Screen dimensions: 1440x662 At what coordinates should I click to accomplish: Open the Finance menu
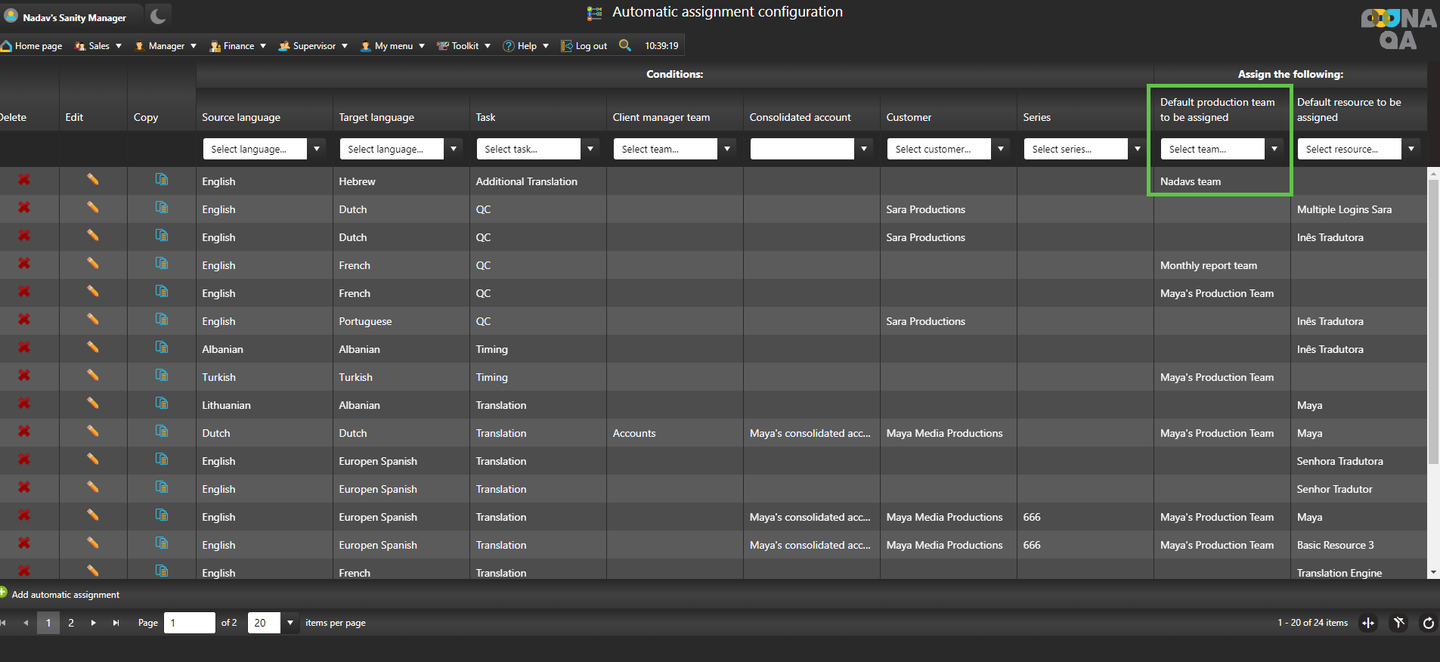pos(239,46)
